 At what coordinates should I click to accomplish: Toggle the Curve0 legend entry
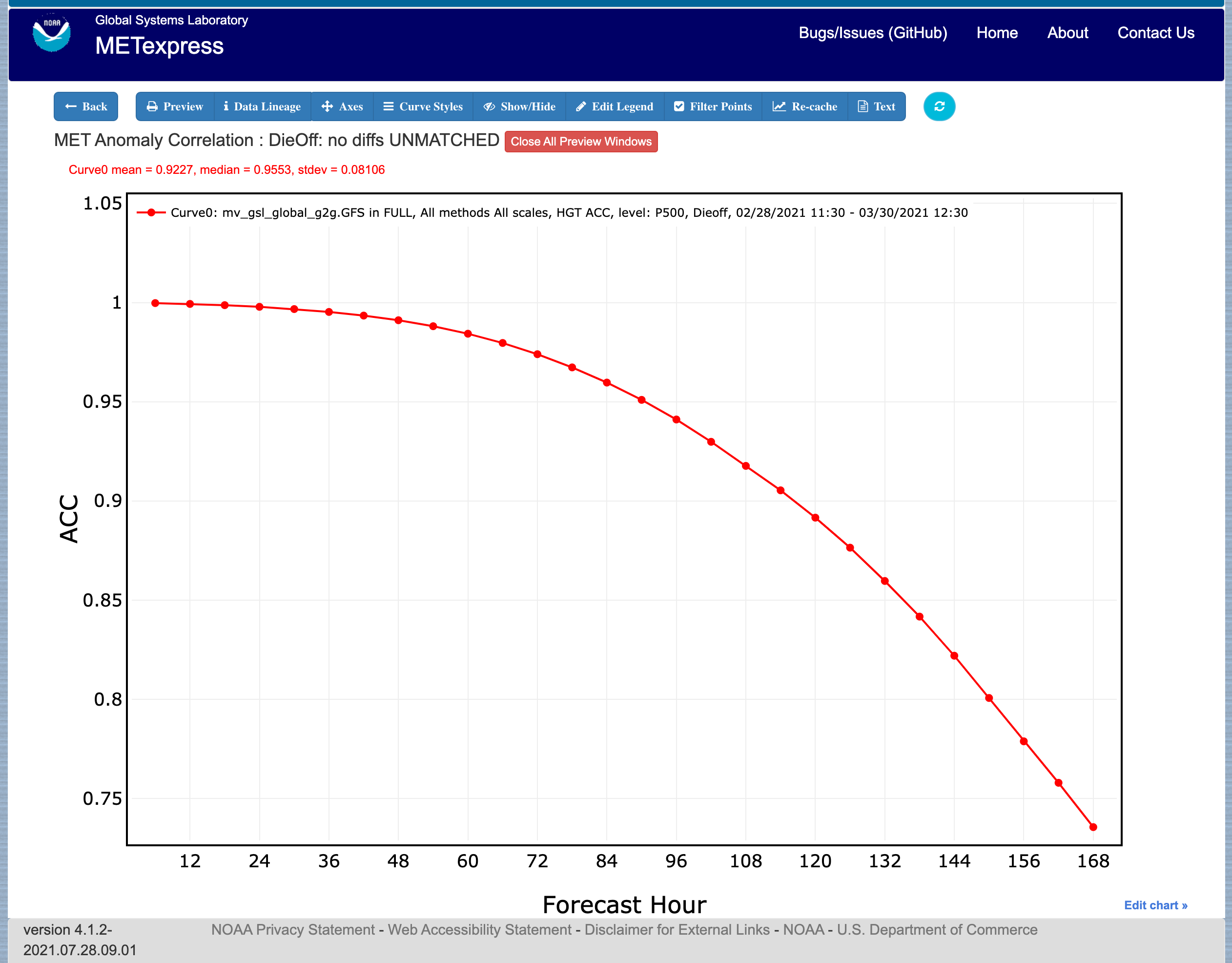tap(552, 213)
